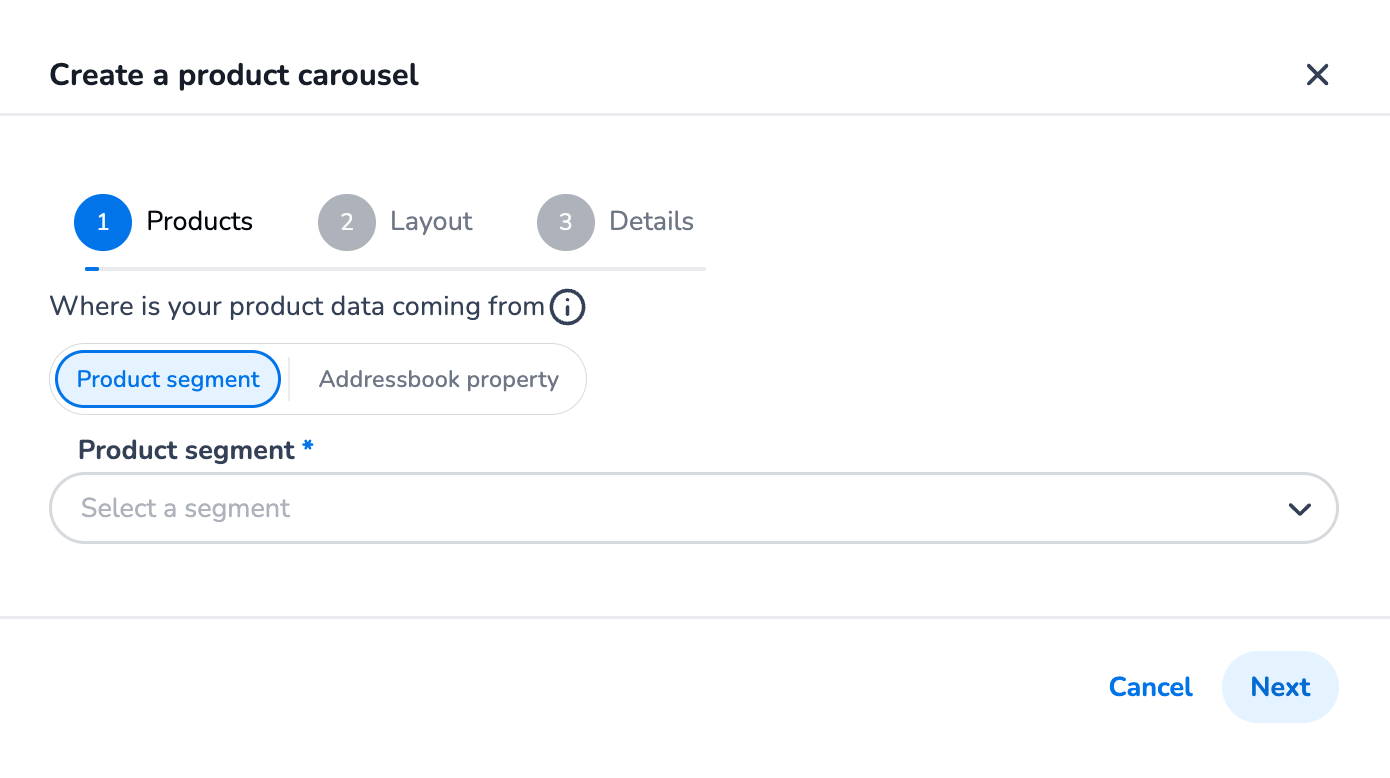Close the Create a product carousel dialog
Viewport: 1390px width, 778px height.
[1317, 75]
